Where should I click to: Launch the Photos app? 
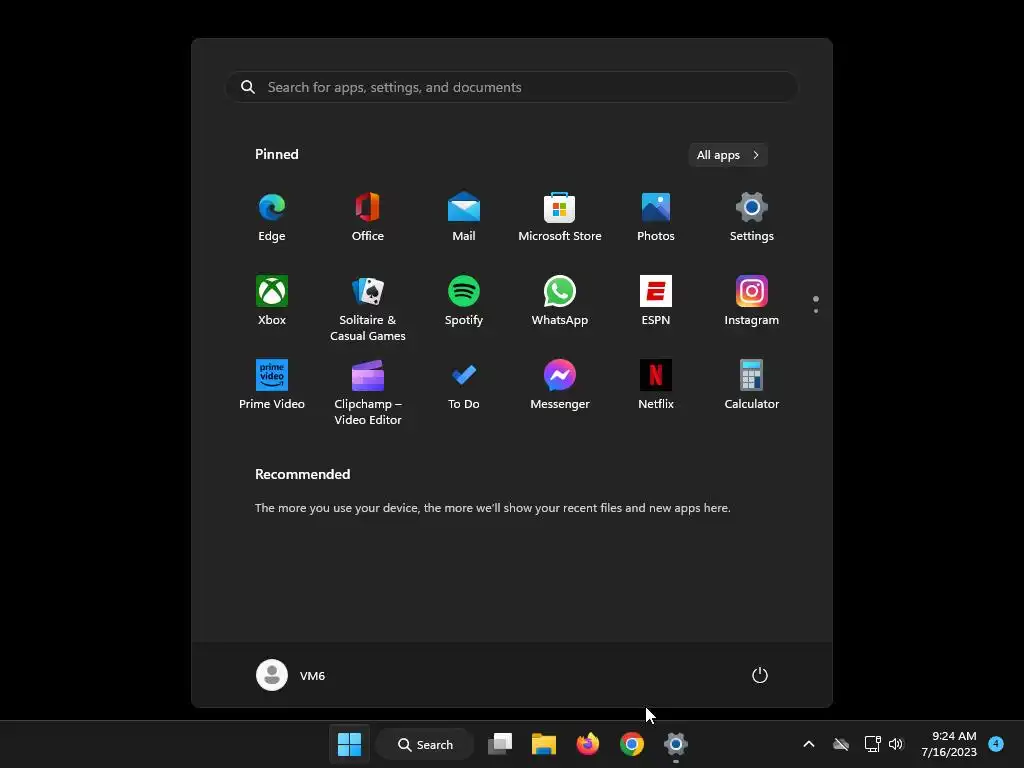(x=656, y=217)
